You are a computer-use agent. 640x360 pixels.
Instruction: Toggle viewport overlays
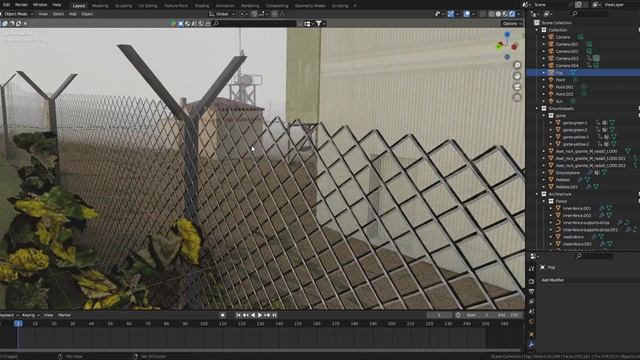(x=467, y=14)
